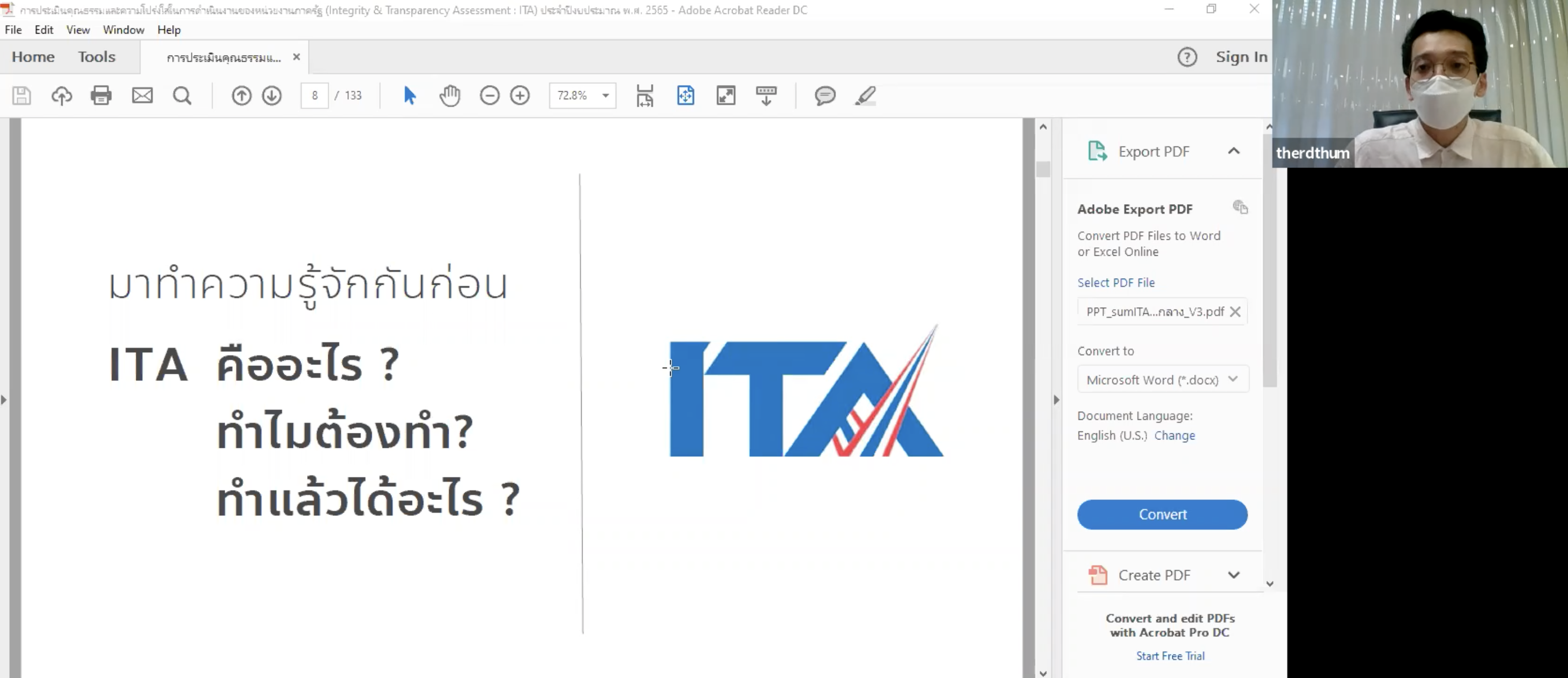1568x678 pixels.
Task: Click the Export PDF panel heading
Action: [x=1153, y=151]
